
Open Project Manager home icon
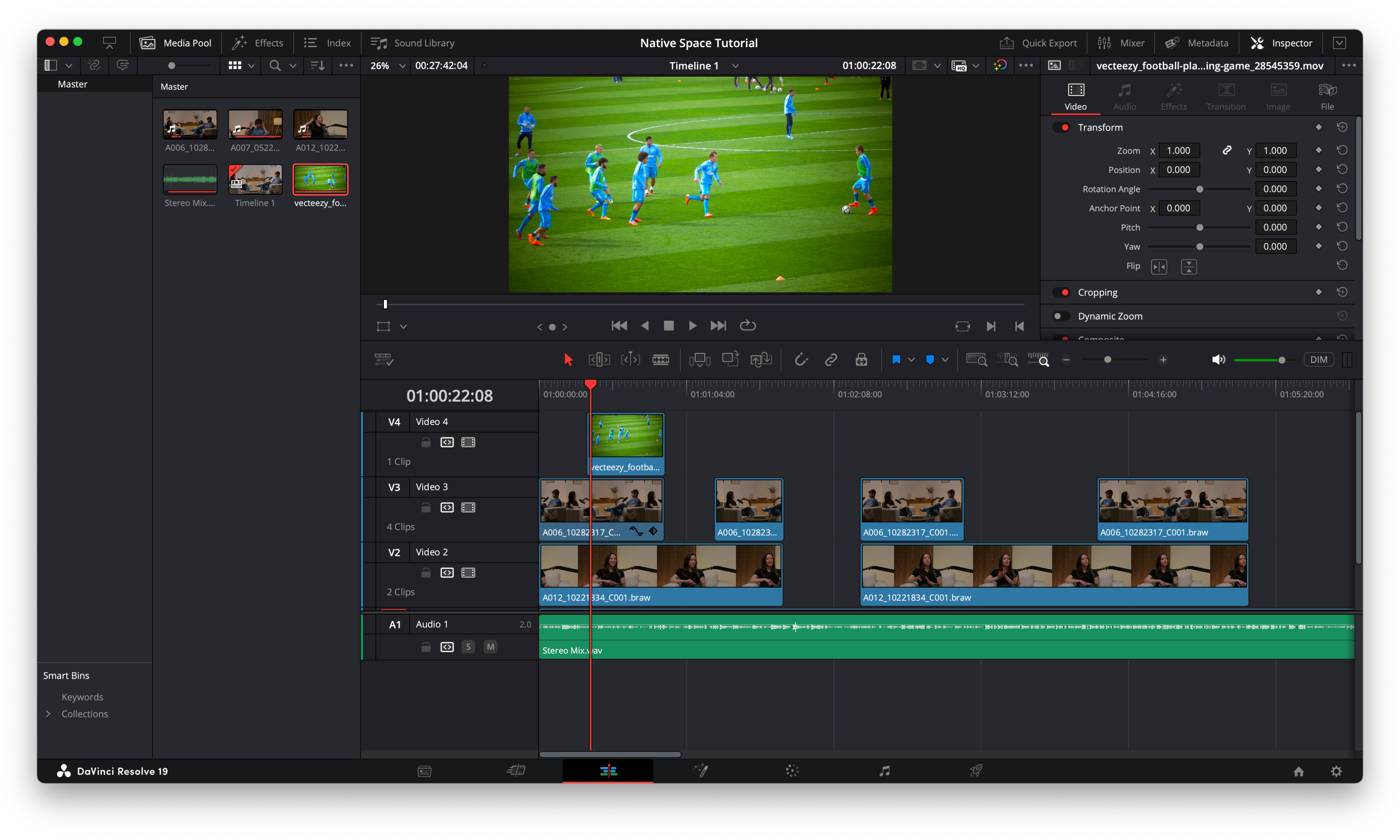[x=1298, y=771]
